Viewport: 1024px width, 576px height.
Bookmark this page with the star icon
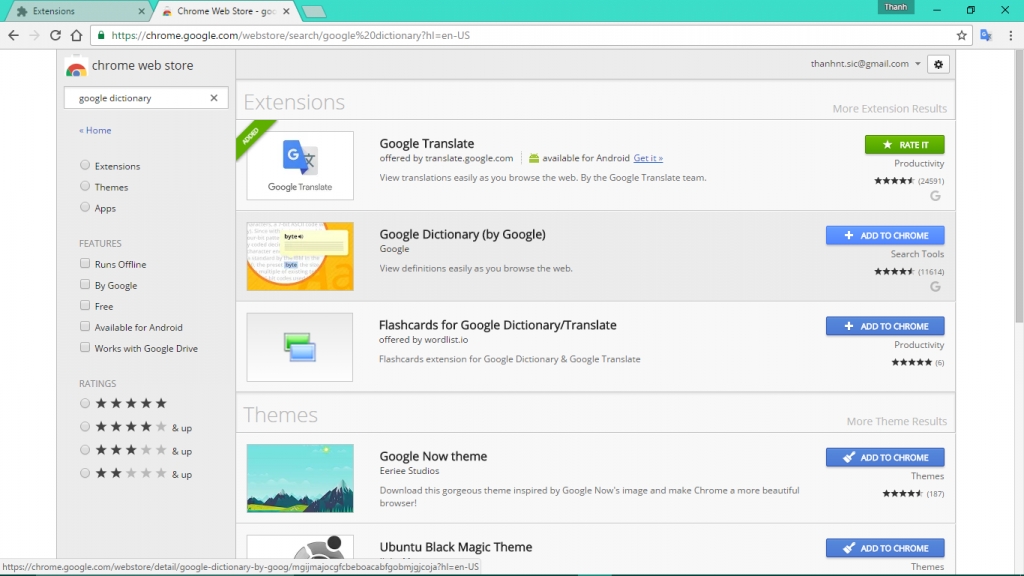(961, 35)
